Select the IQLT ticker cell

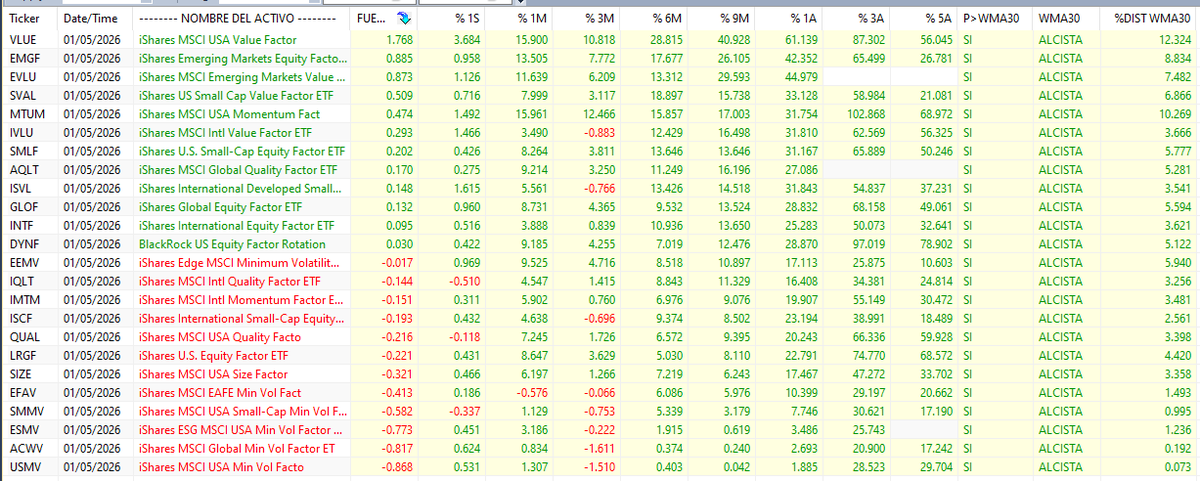29,281
